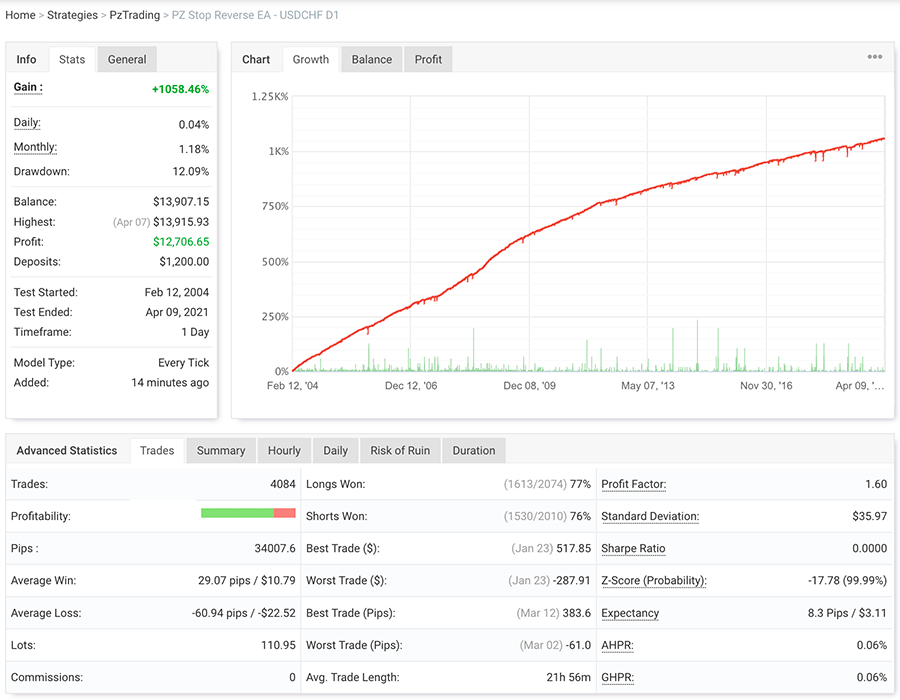Click the Deposits value $1,200.00

click(x=184, y=262)
